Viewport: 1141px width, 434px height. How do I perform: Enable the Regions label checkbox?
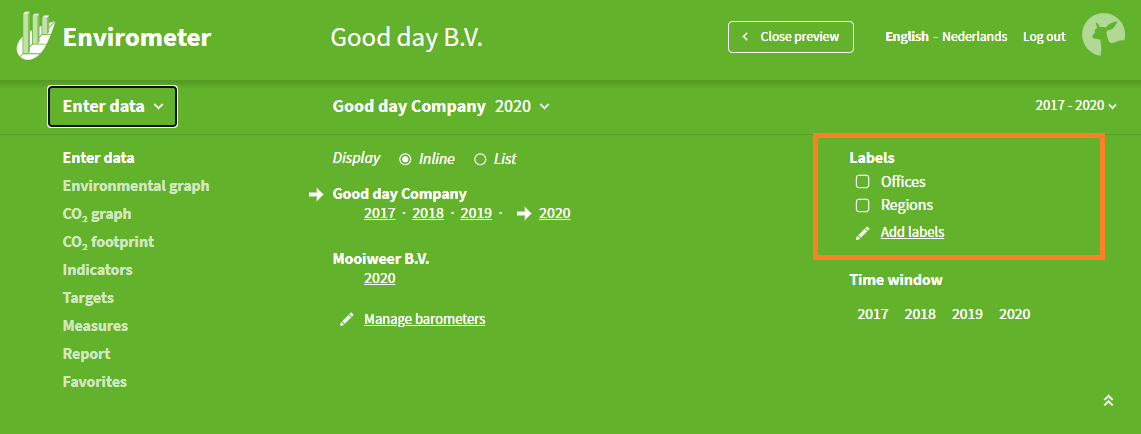click(x=862, y=205)
